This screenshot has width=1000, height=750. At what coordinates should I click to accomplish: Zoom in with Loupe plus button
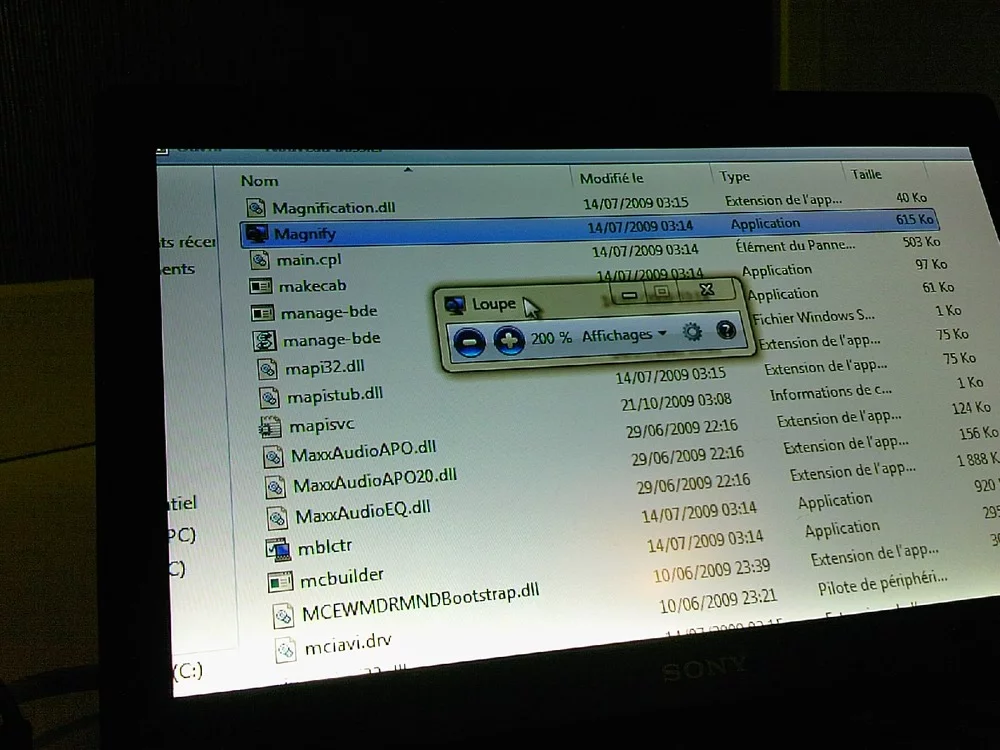point(509,339)
